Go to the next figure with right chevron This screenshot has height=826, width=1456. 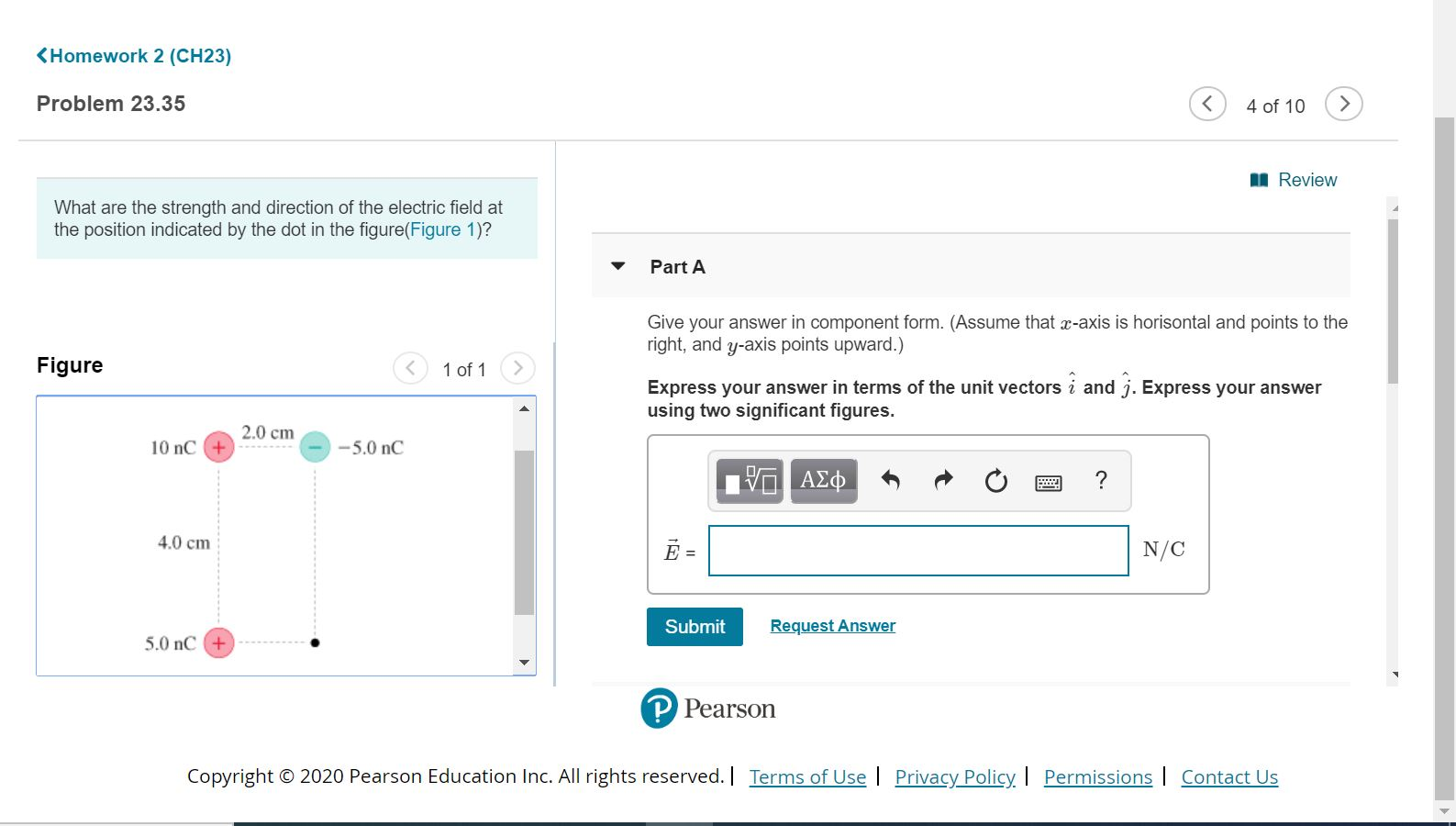pyautogui.click(x=517, y=367)
